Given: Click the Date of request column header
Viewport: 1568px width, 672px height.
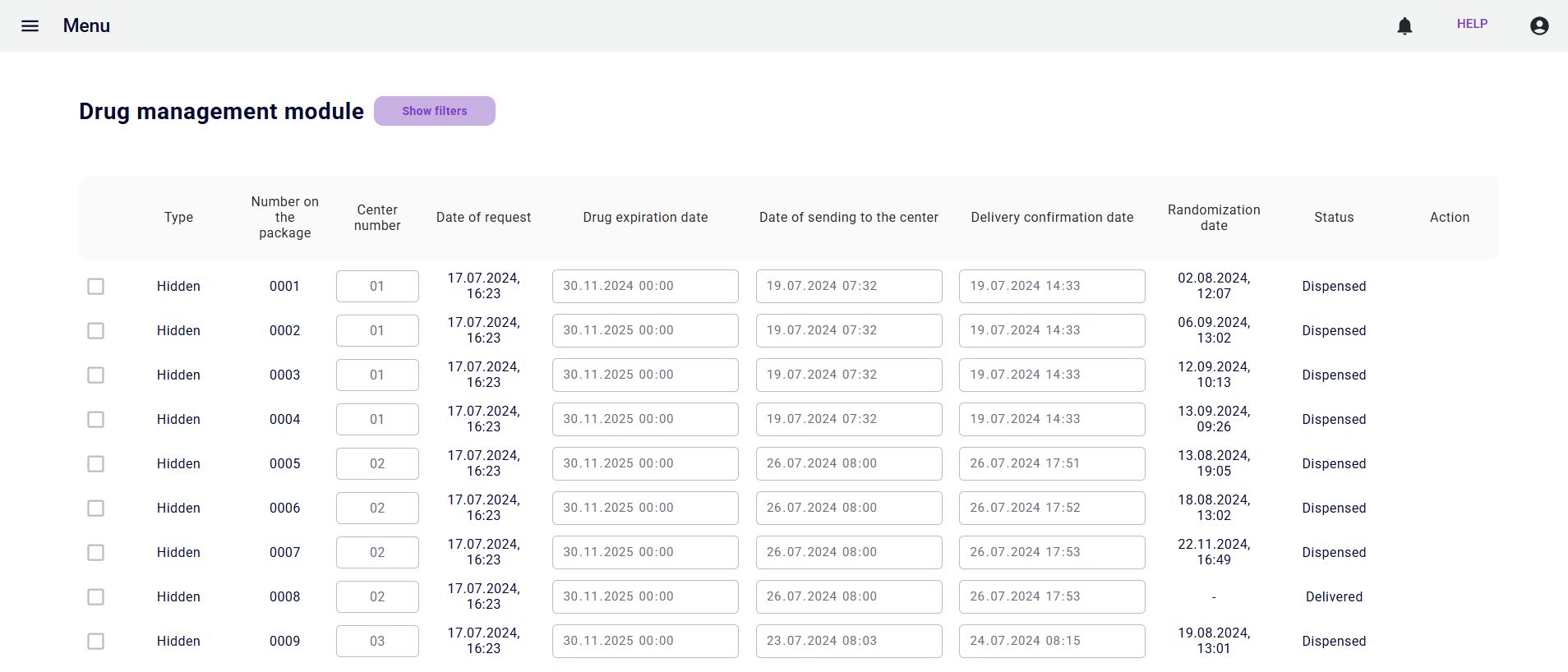Looking at the screenshot, I should 483,217.
